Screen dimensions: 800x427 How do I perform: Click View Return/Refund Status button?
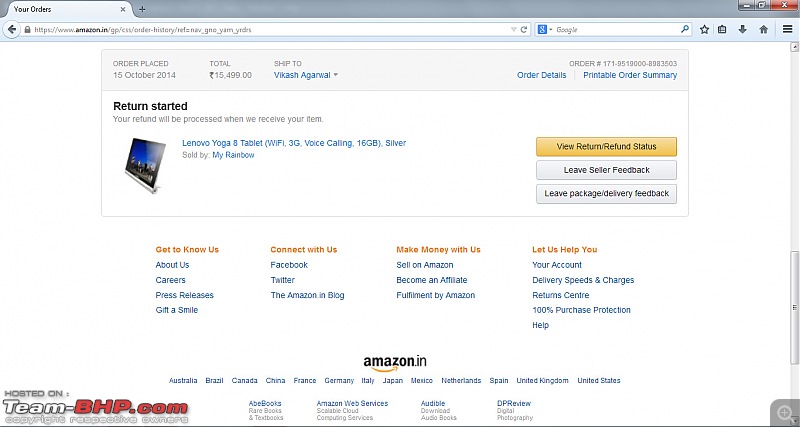click(606, 146)
